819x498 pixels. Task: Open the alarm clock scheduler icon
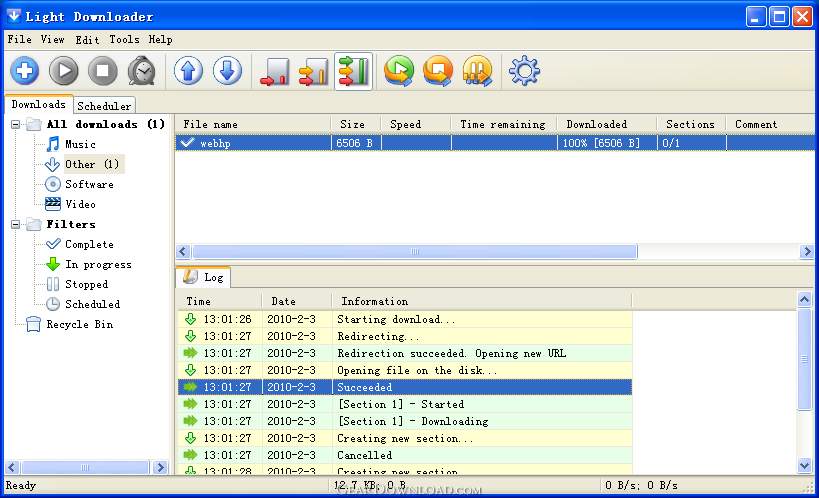tap(142, 71)
